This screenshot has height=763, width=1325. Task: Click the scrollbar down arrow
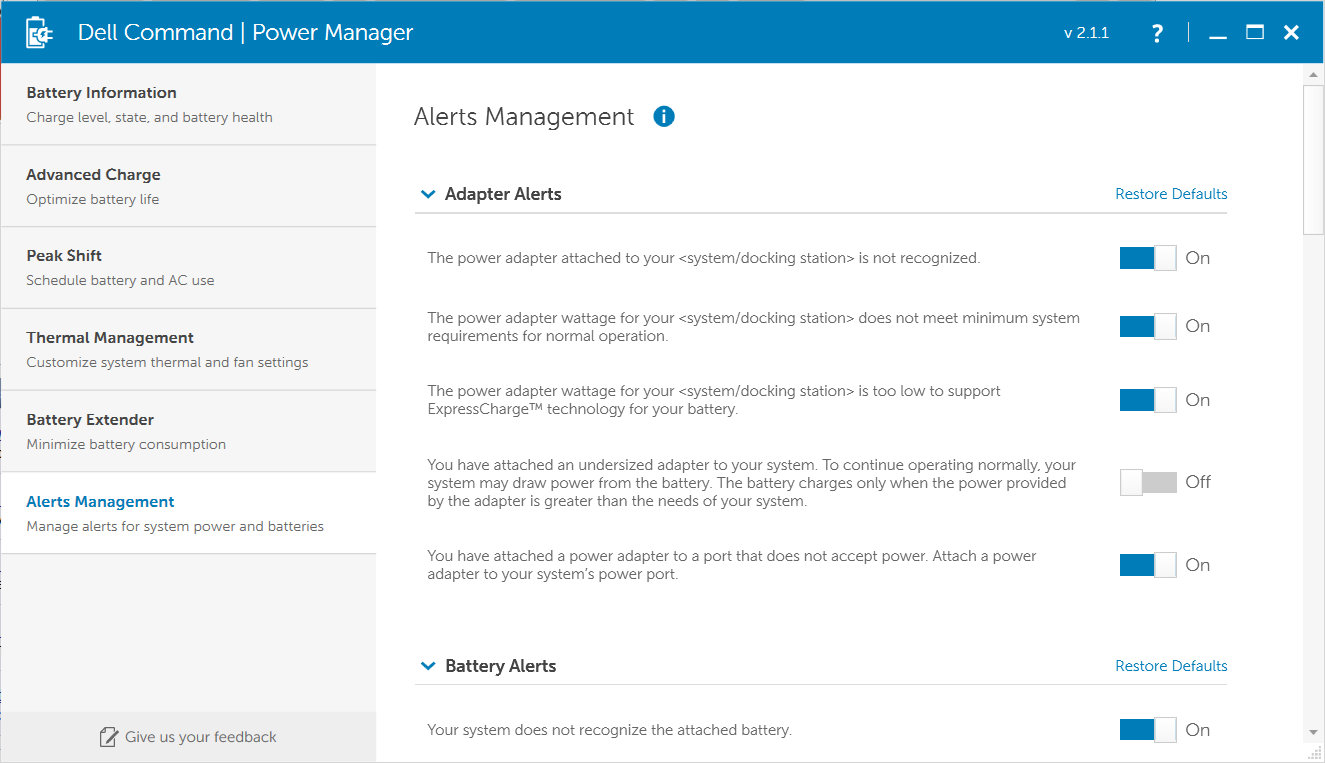[x=1314, y=733]
